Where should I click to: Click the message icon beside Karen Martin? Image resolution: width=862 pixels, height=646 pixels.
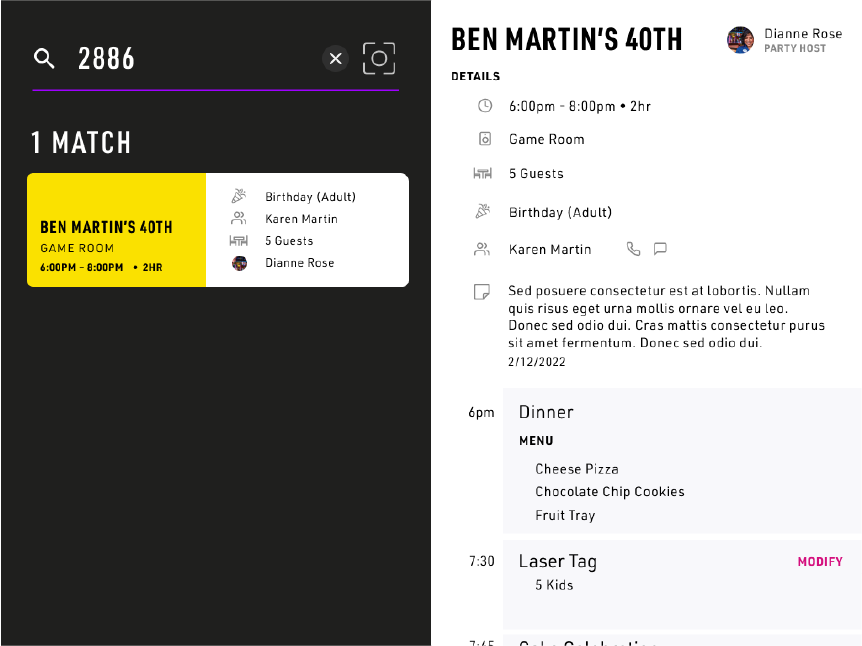pyautogui.click(x=660, y=249)
